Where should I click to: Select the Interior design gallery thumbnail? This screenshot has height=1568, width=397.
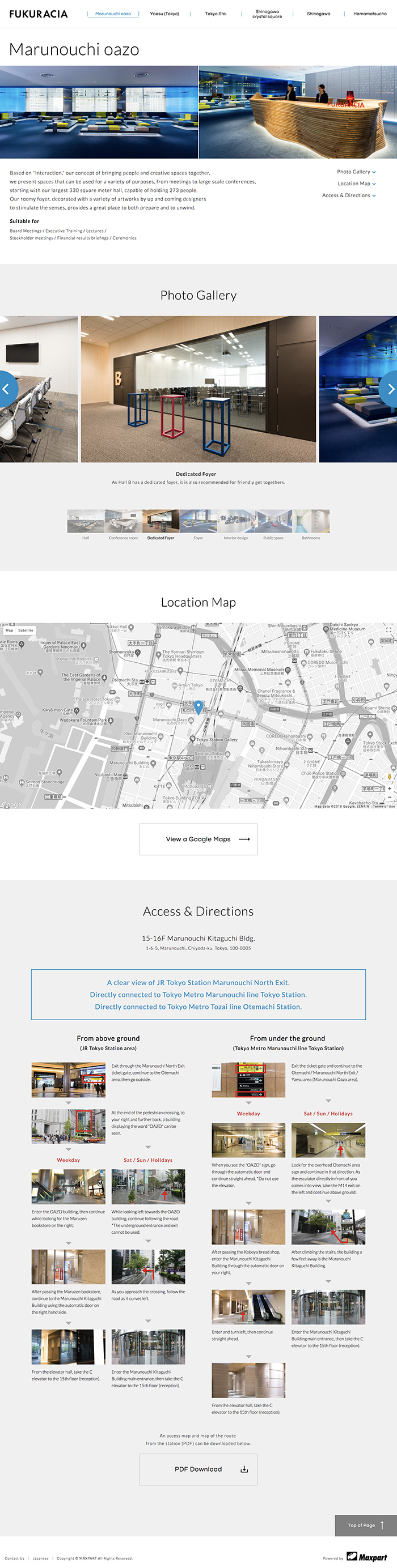point(236,521)
